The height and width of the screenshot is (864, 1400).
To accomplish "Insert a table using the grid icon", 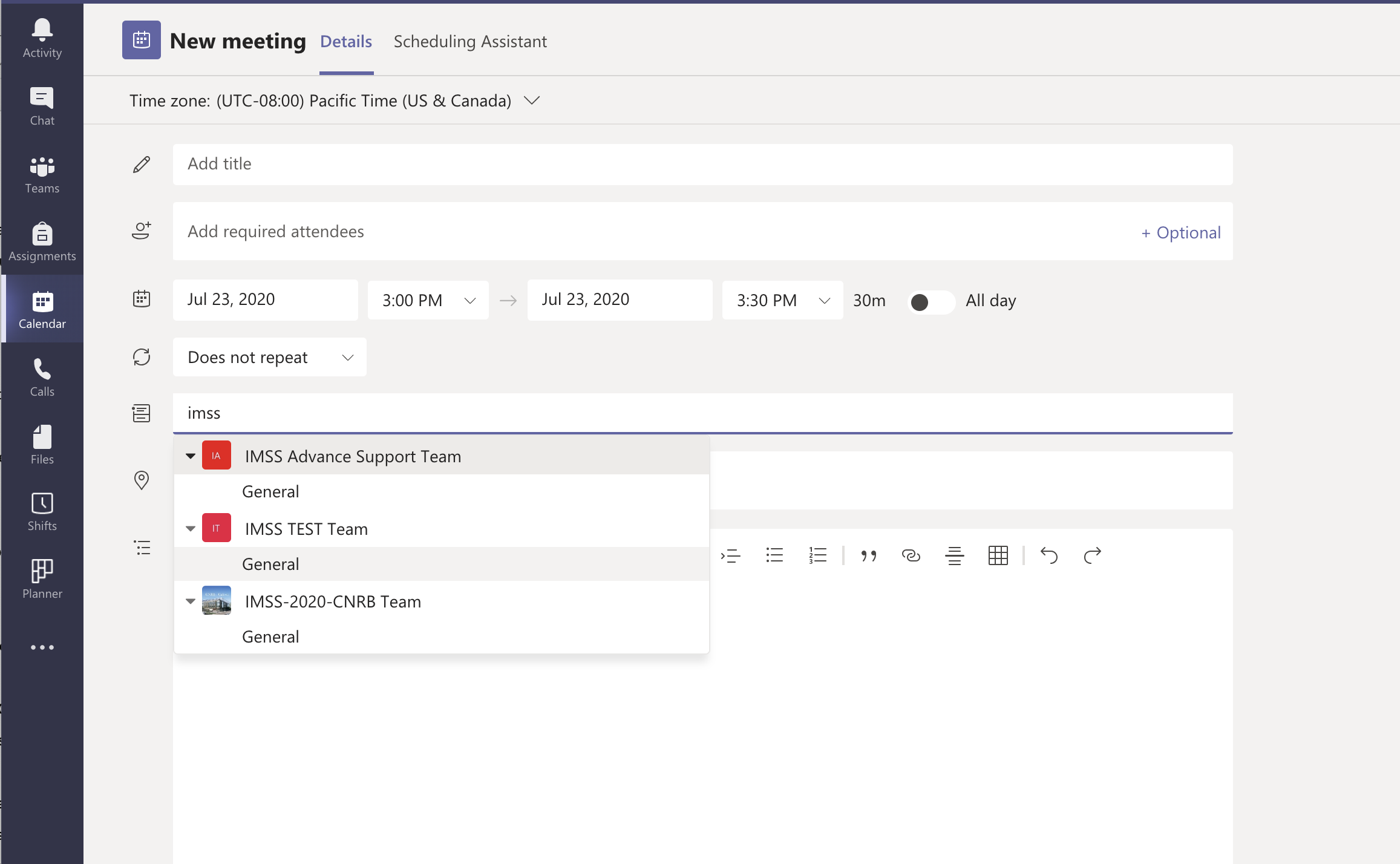I will coord(998,555).
